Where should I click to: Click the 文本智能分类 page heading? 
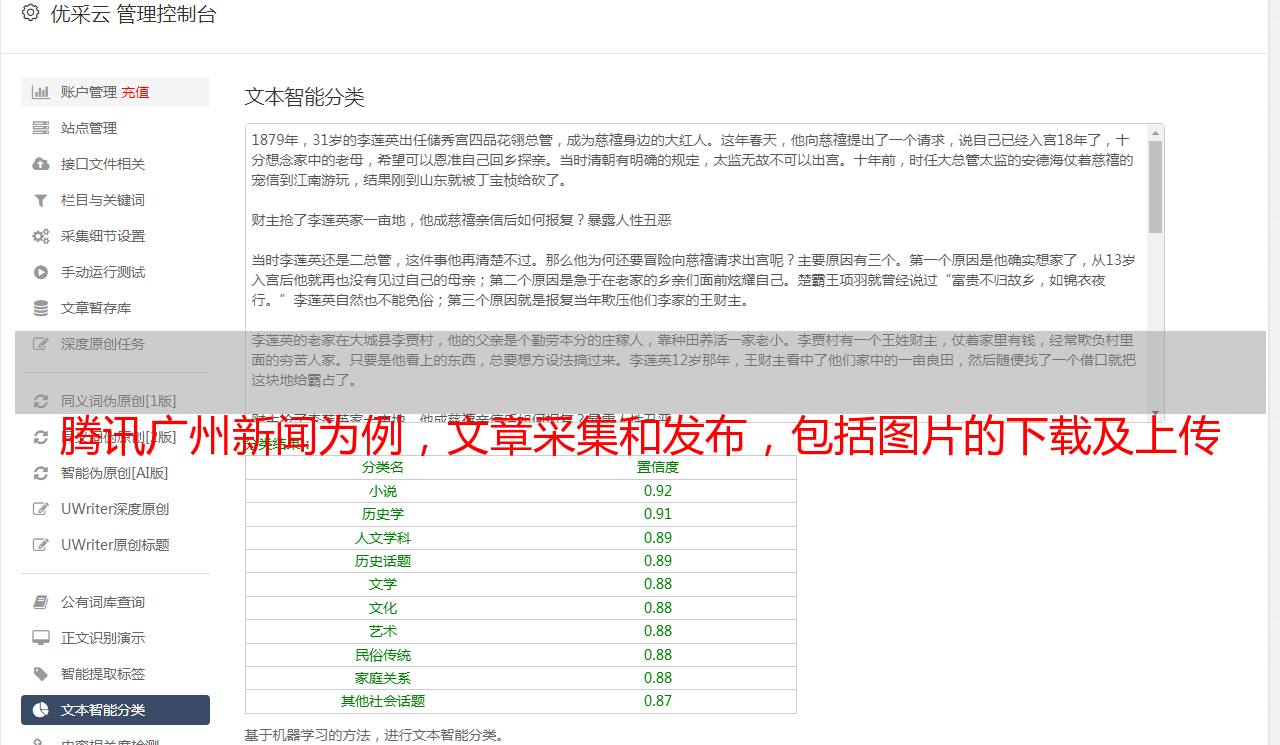click(x=305, y=97)
